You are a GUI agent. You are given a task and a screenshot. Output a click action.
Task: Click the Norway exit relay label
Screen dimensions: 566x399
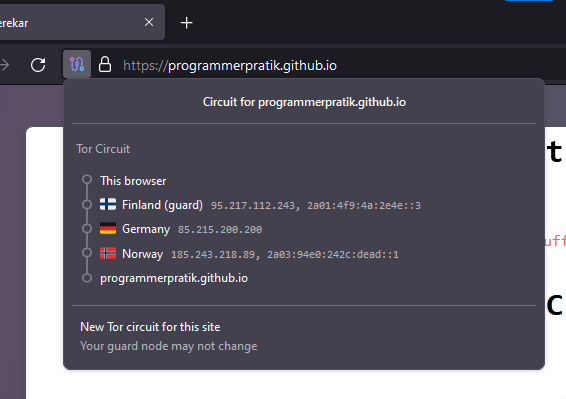(x=143, y=254)
